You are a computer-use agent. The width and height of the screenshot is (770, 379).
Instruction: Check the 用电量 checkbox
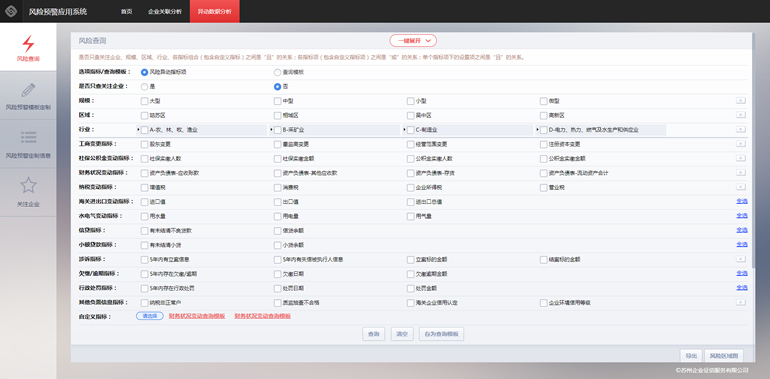coord(277,216)
